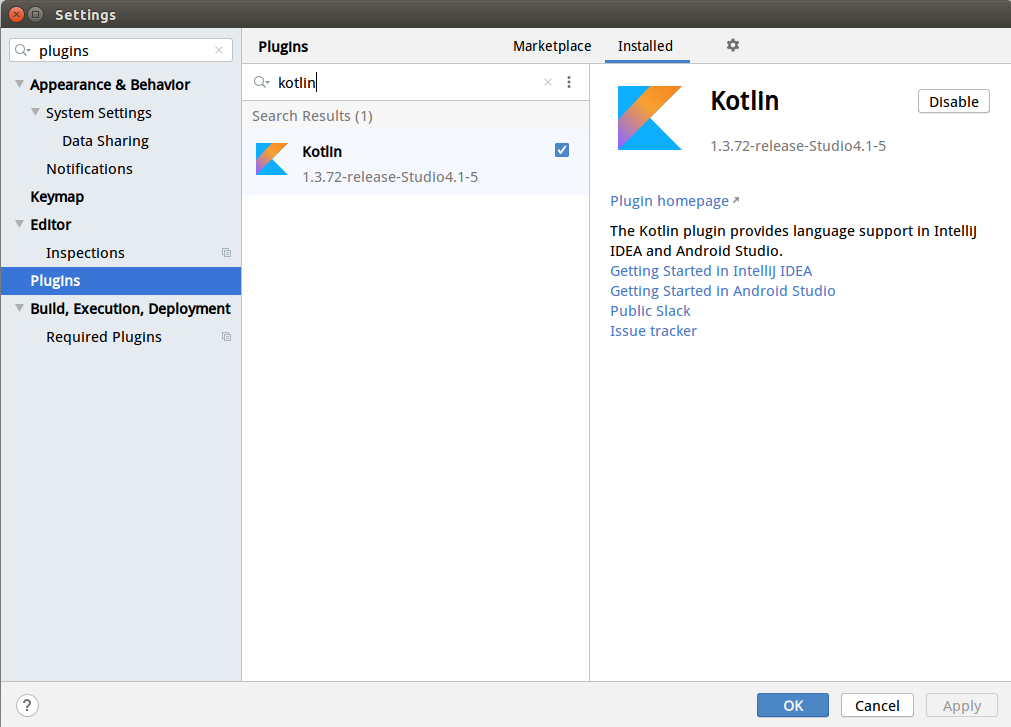1011x727 pixels.
Task: Select Appearance & Behavior label
Action: click(x=110, y=84)
